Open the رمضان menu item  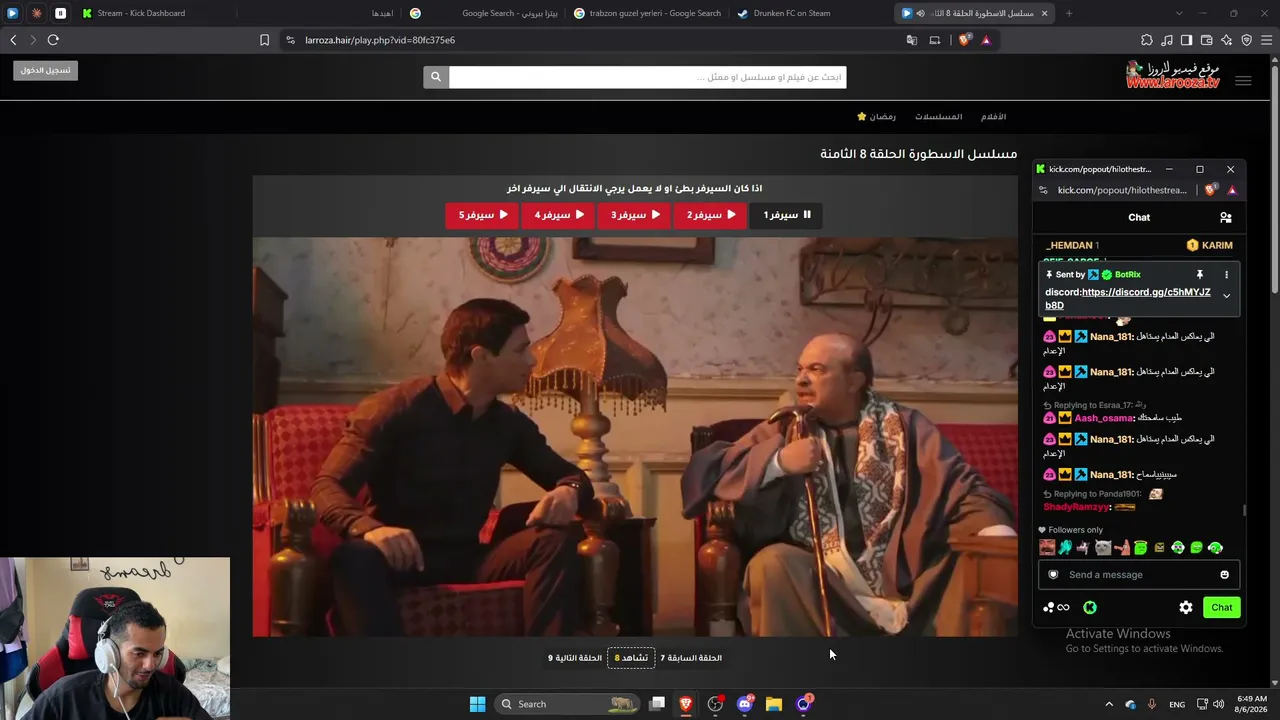point(876,117)
